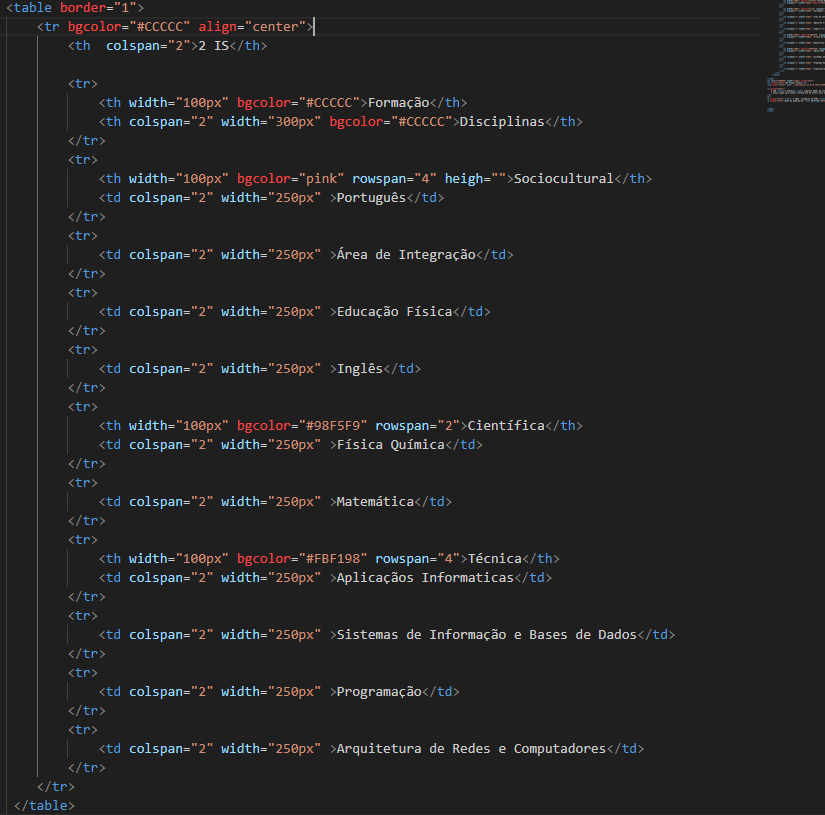The height and width of the screenshot is (815, 825).
Task: Place cursor in Português text
Action: click(x=371, y=198)
